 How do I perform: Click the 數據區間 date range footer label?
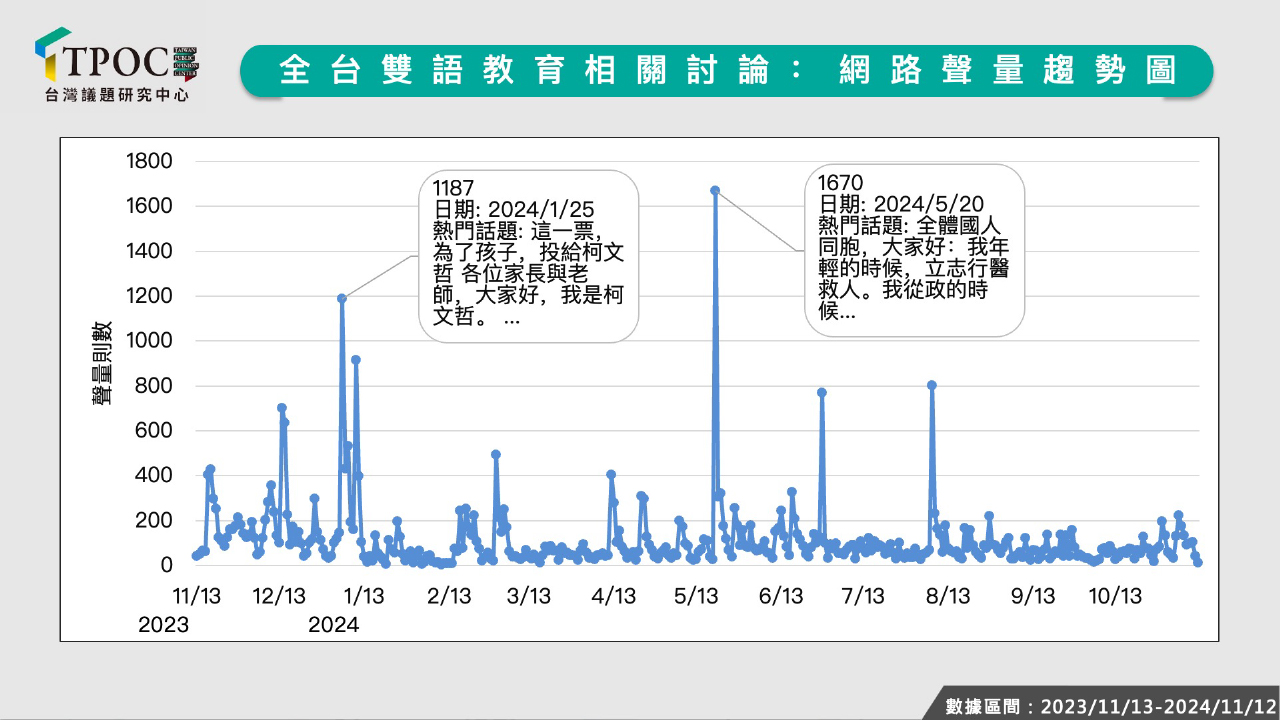[1110, 705]
